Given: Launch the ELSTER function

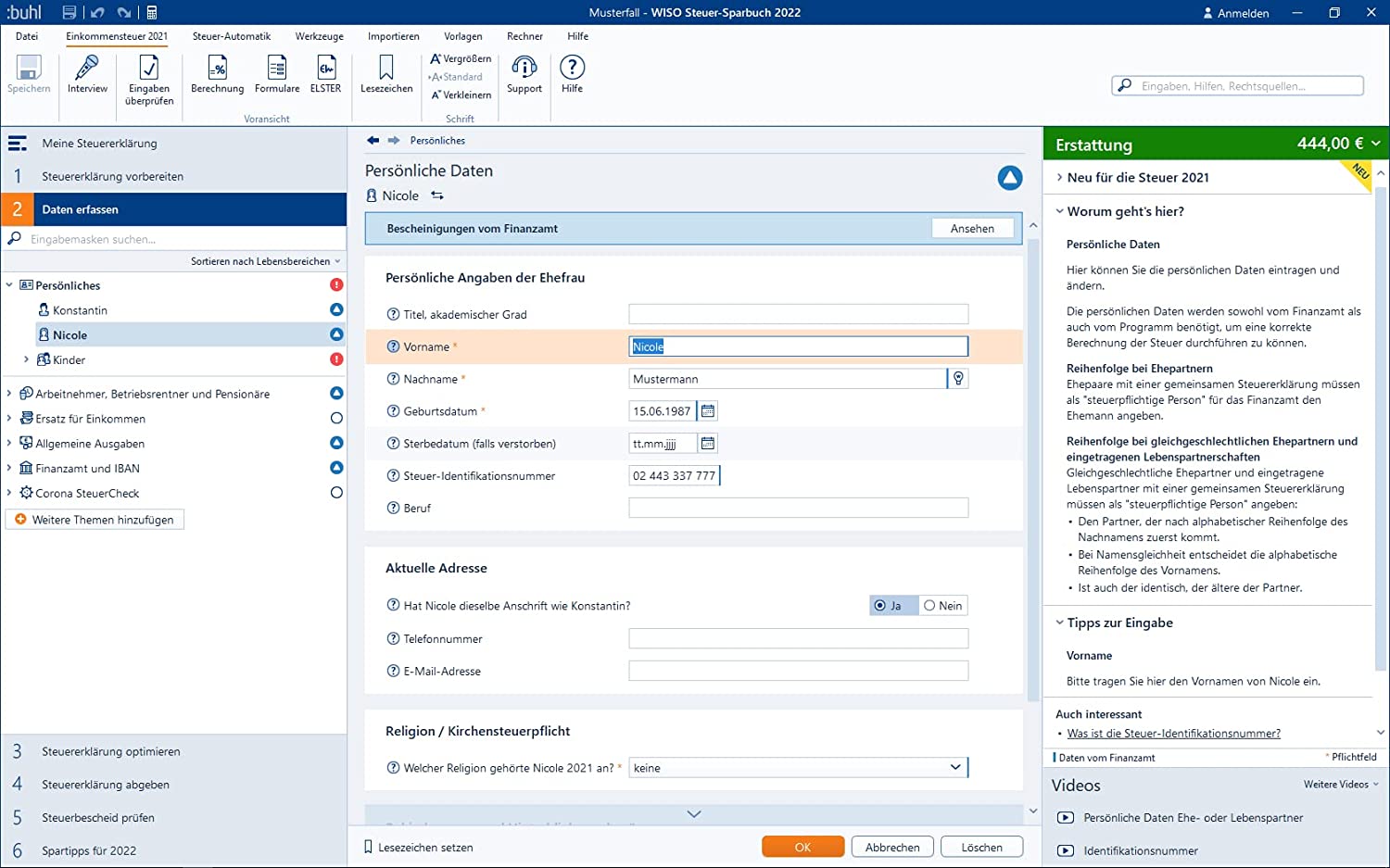Looking at the screenshot, I should pos(325,74).
